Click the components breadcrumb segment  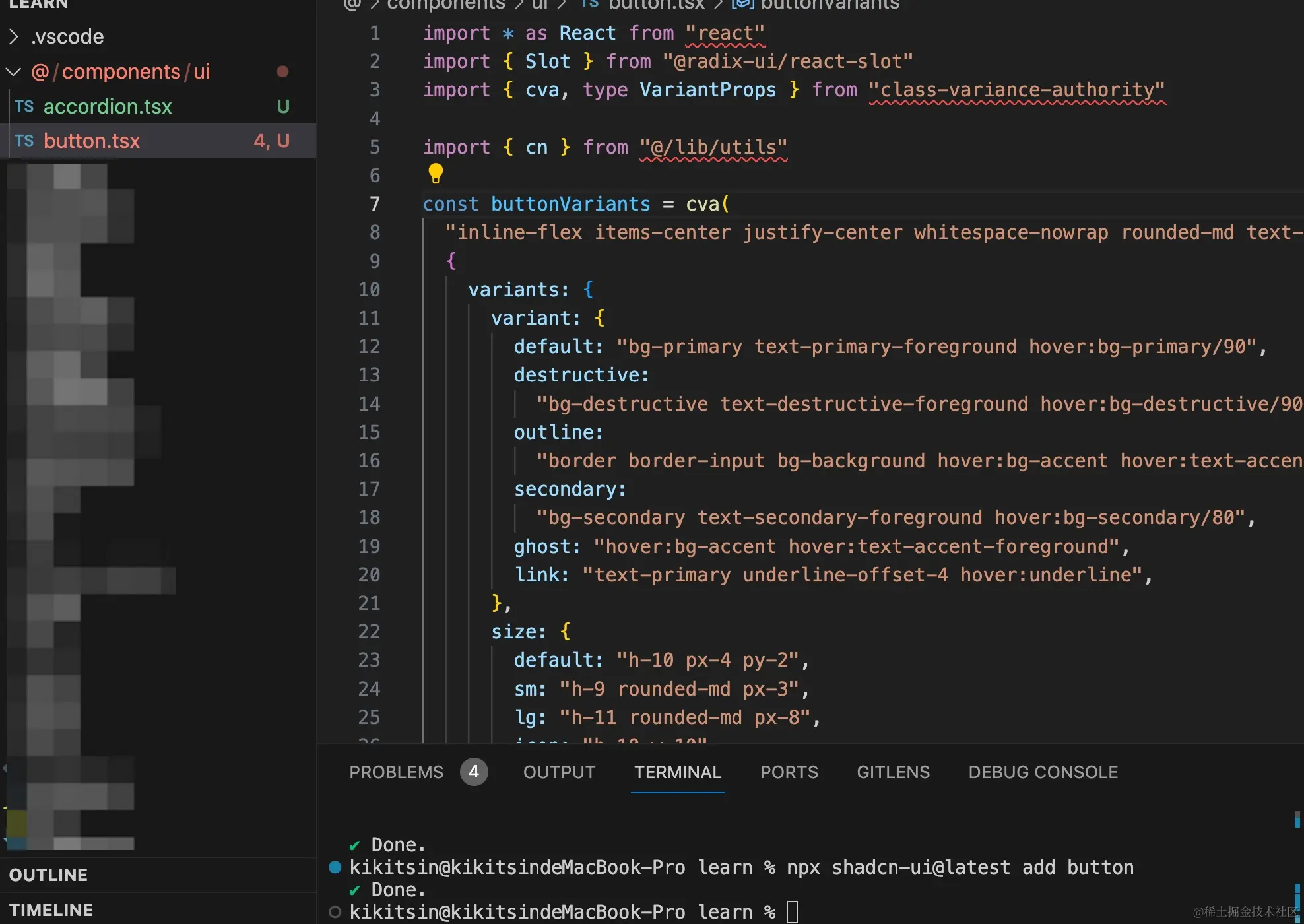click(446, 4)
